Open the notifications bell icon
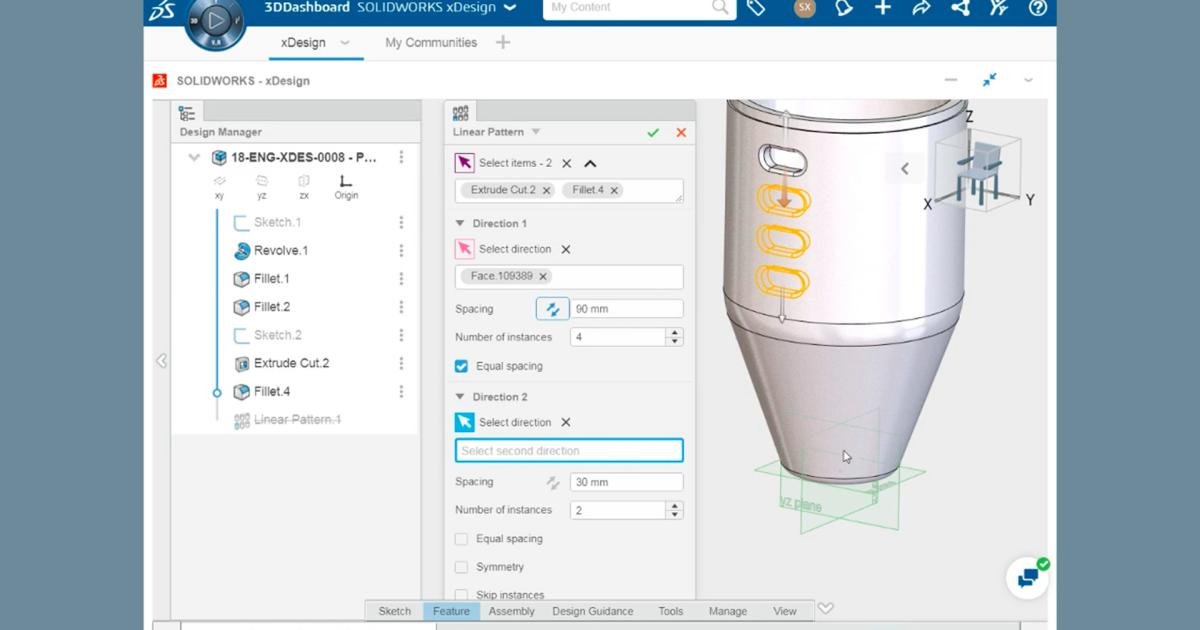Image resolution: width=1200 pixels, height=630 pixels. (x=844, y=8)
